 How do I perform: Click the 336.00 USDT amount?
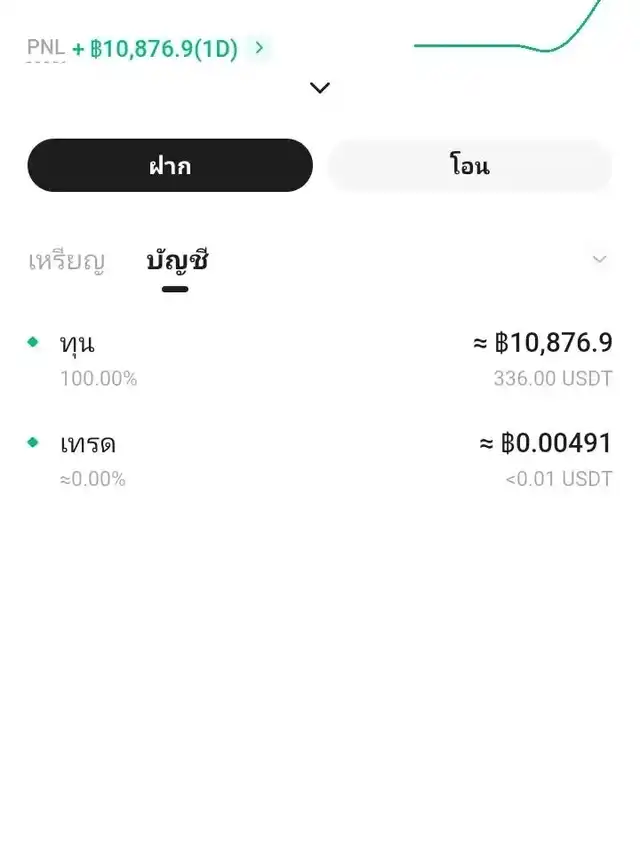(552, 379)
